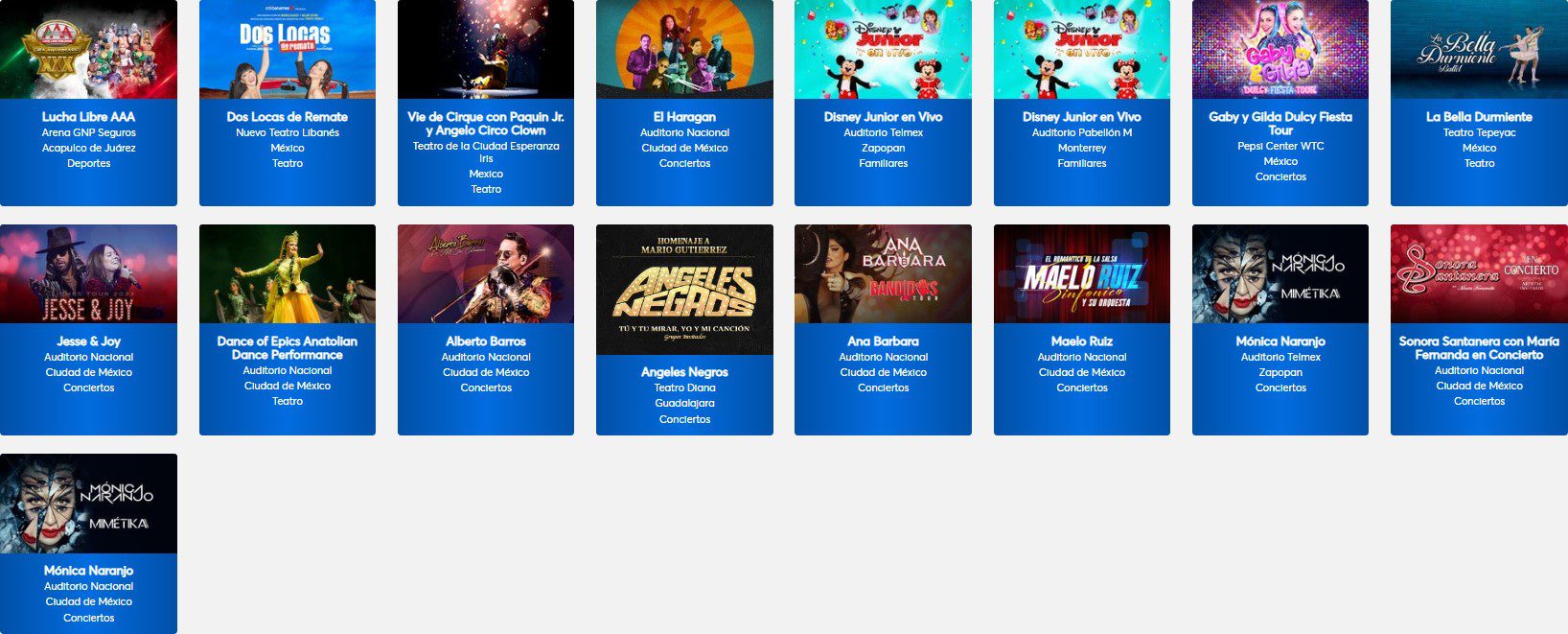Click the Dos Locas de Remate poster image

click(288, 49)
